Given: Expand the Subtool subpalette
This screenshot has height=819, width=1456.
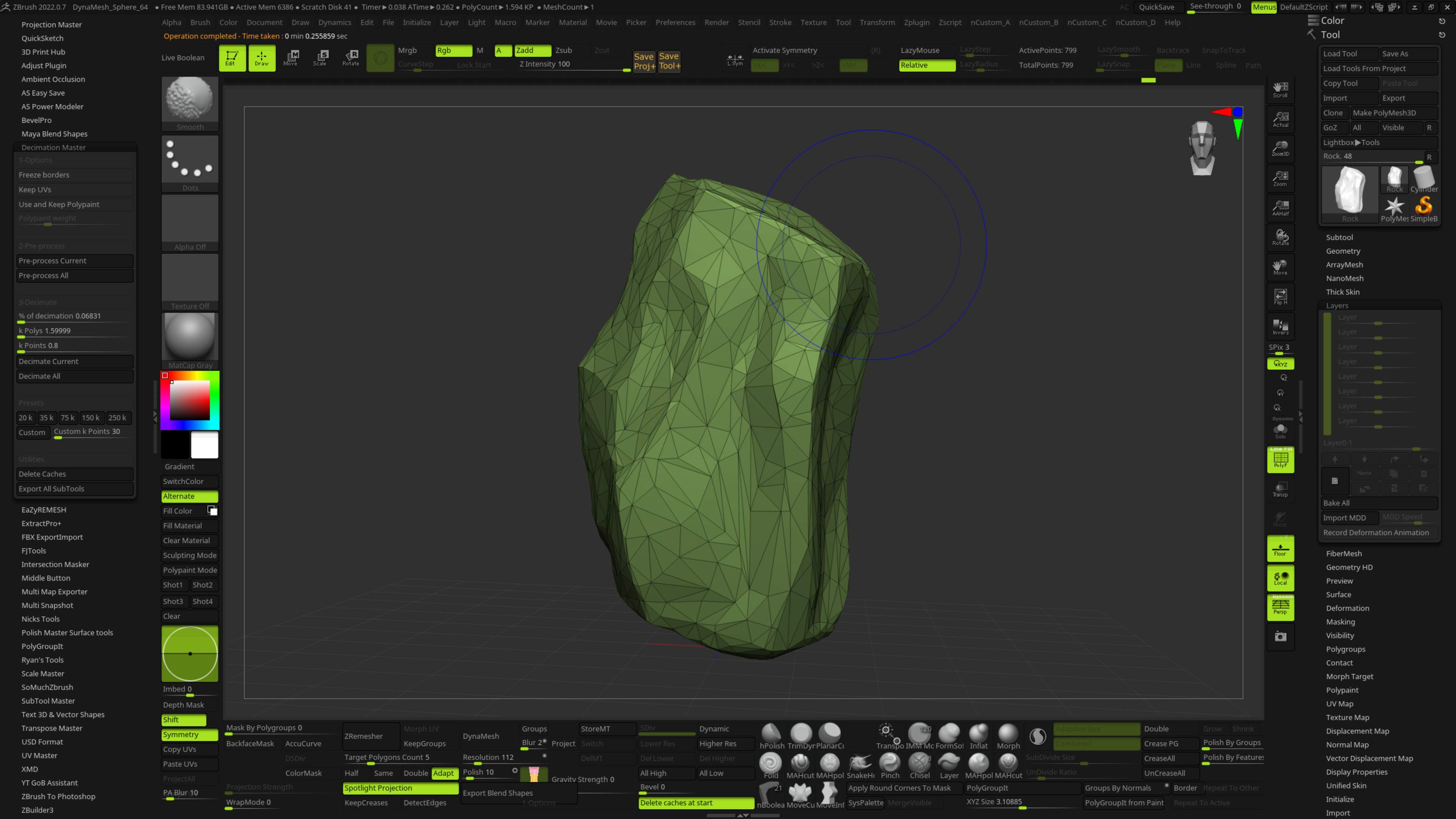Looking at the screenshot, I should point(1339,237).
